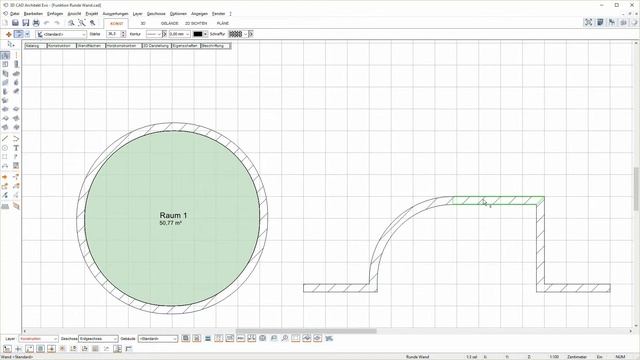Viewport: 640px width, 360px height.
Task: Select the selection pointer tool
Action: [11, 44]
